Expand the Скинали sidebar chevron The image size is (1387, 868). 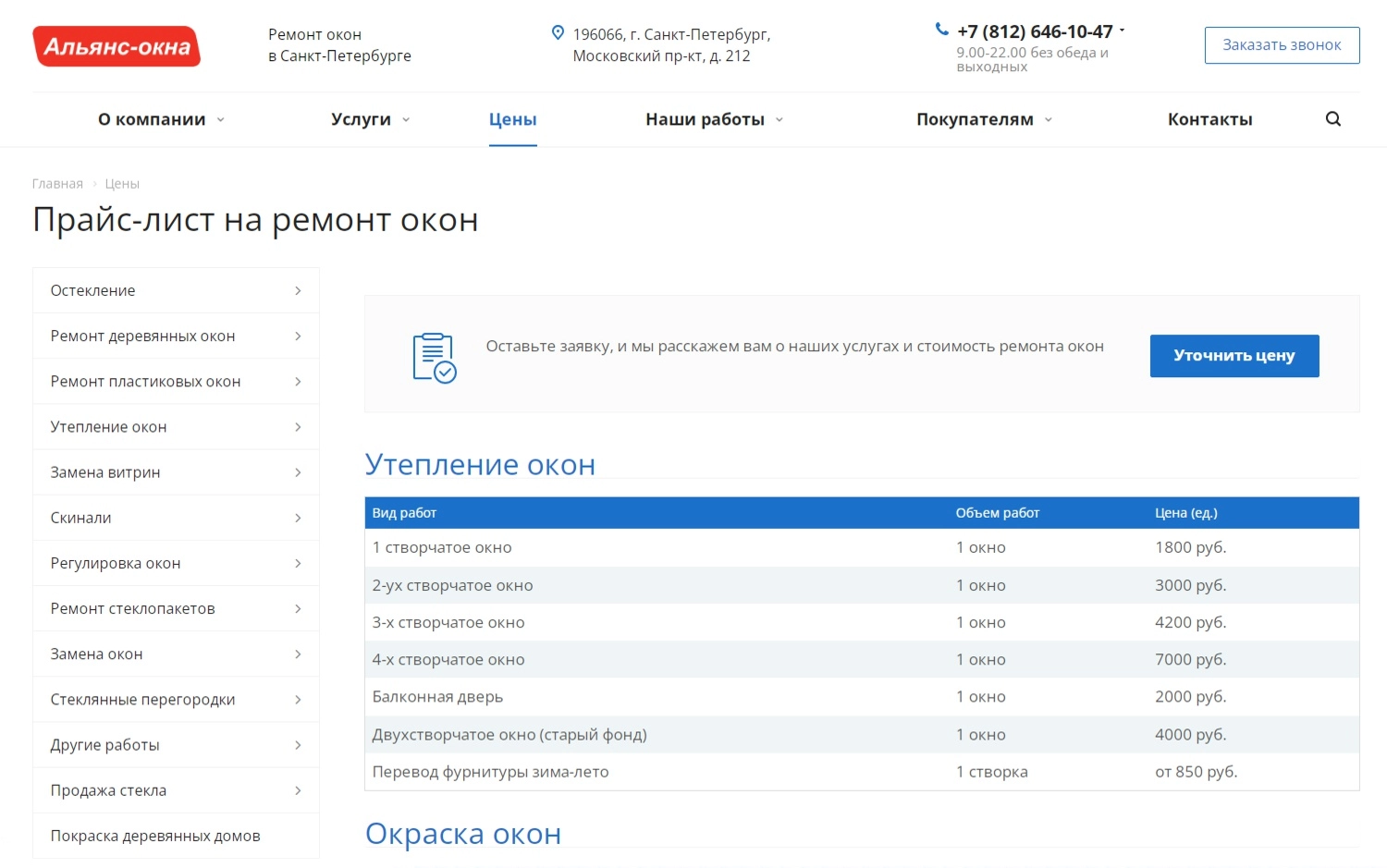[x=298, y=519]
